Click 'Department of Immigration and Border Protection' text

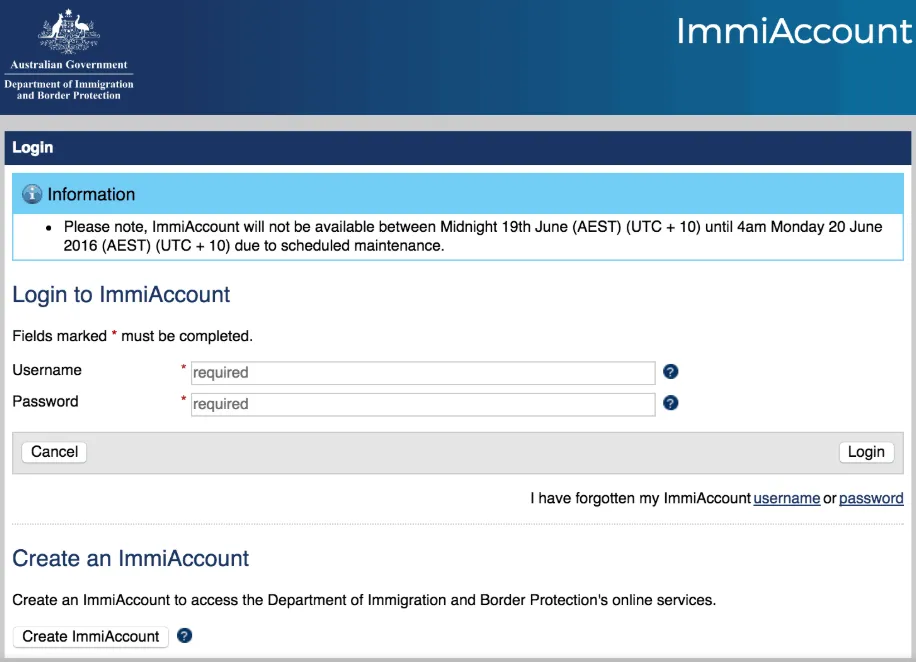[69, 89]
